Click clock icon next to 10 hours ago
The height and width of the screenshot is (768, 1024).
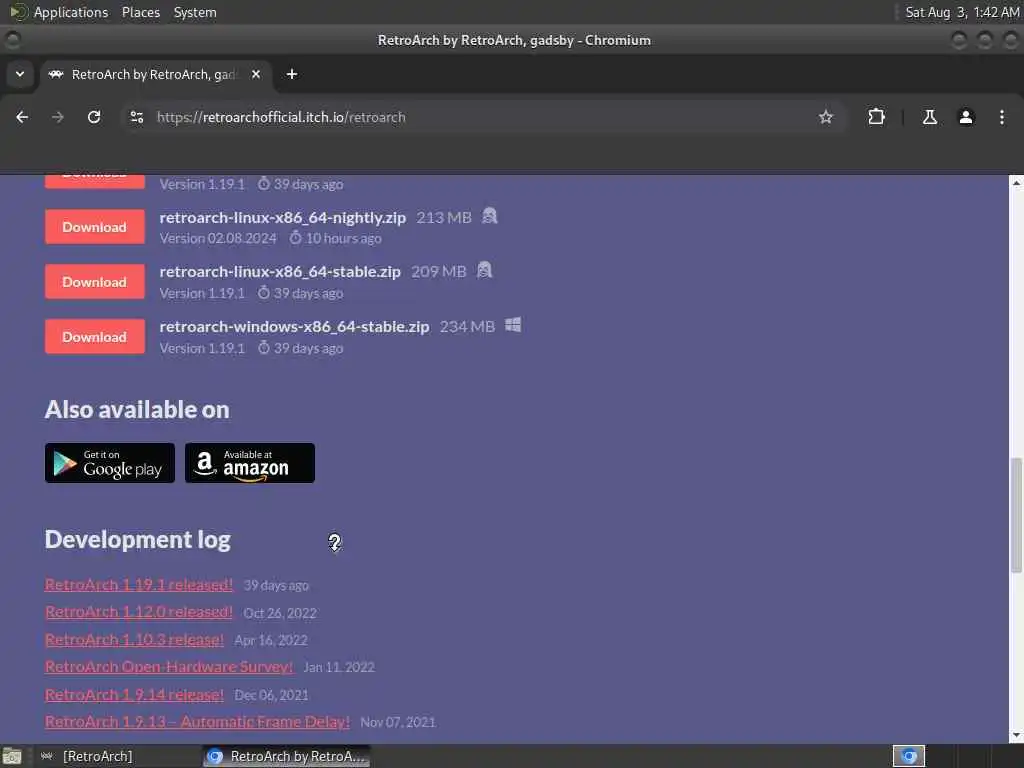[x=295, y=238]
